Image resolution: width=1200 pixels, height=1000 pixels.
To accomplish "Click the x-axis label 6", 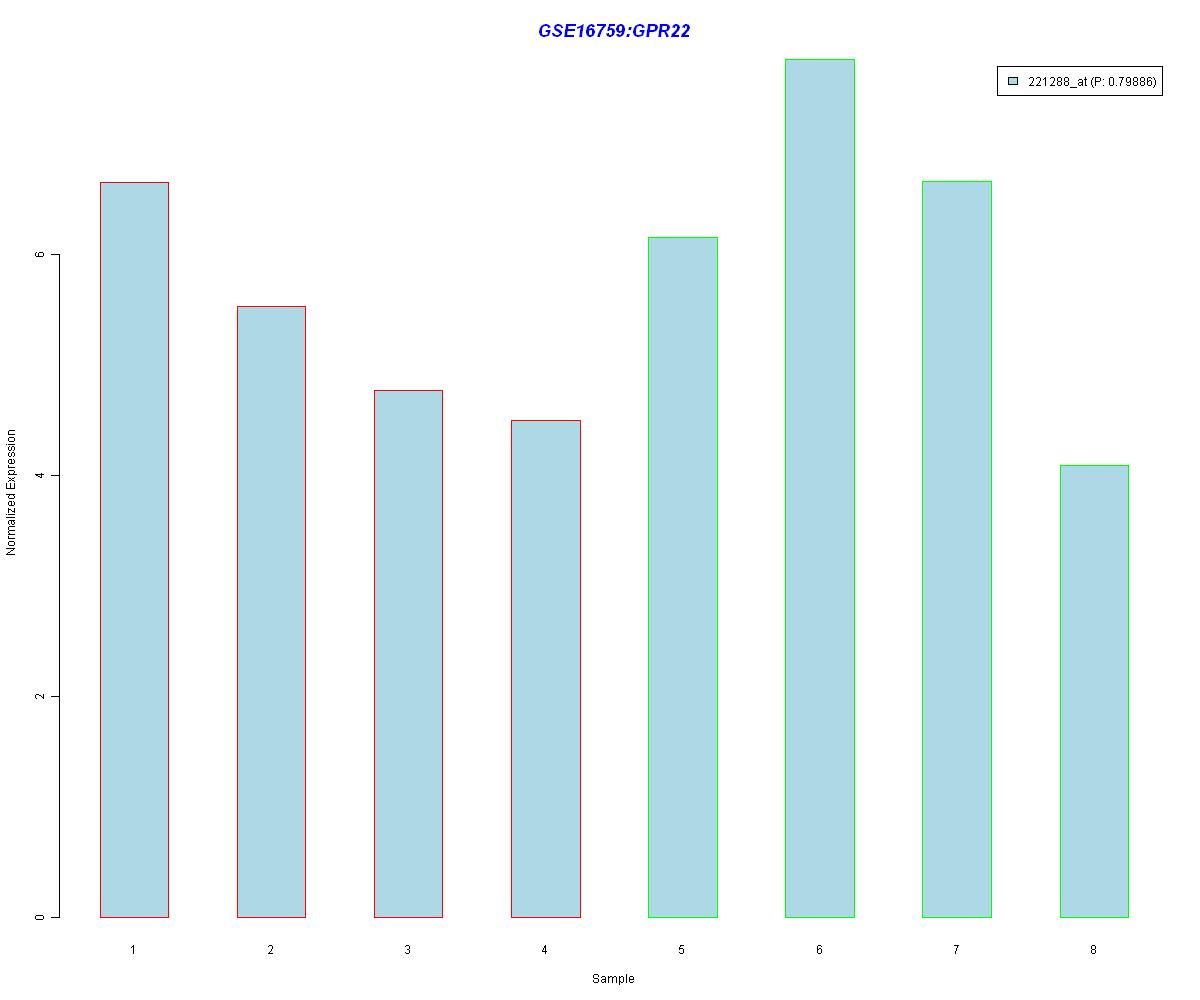I will (819, 950).
